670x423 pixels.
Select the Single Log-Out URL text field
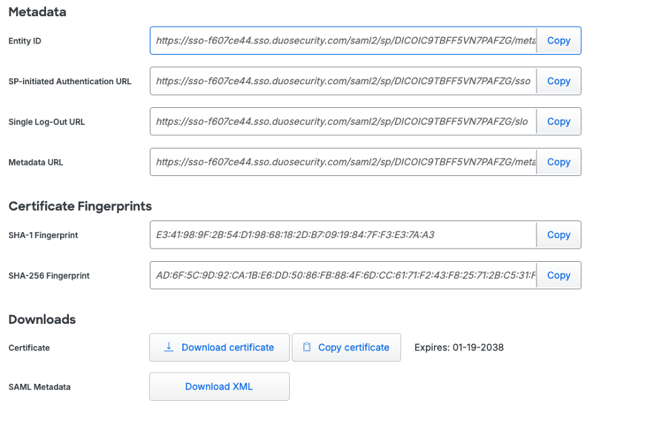(344, 122)
